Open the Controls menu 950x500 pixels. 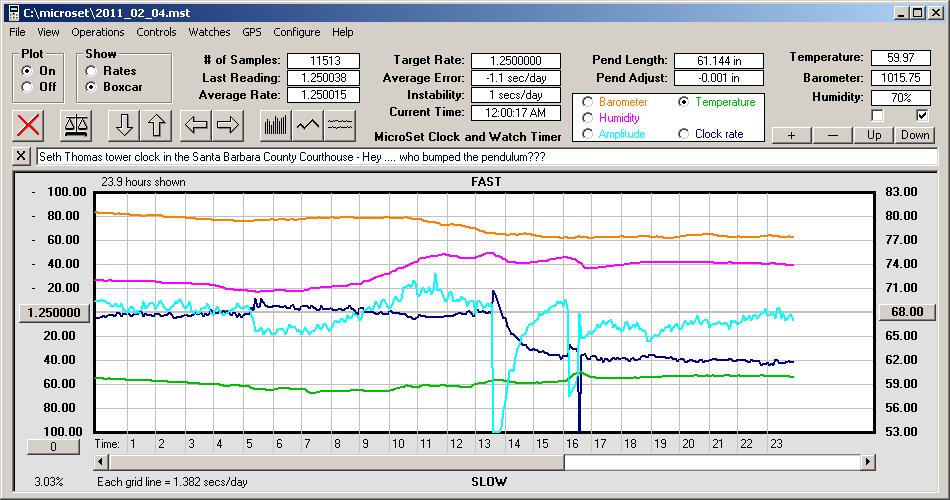(156, 32)
